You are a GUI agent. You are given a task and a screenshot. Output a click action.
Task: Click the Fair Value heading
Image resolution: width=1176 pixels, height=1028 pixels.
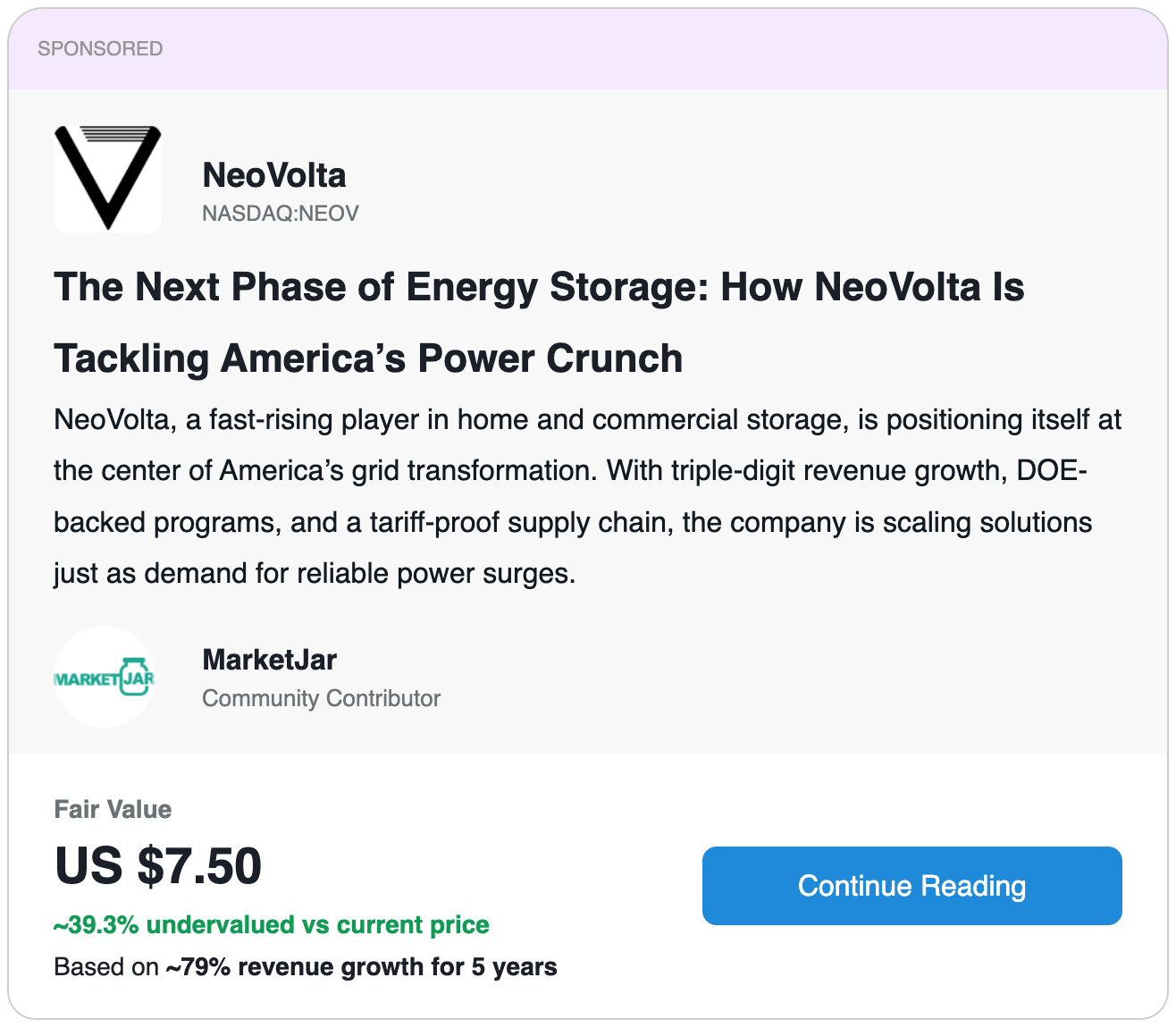(x=113, y=809)
